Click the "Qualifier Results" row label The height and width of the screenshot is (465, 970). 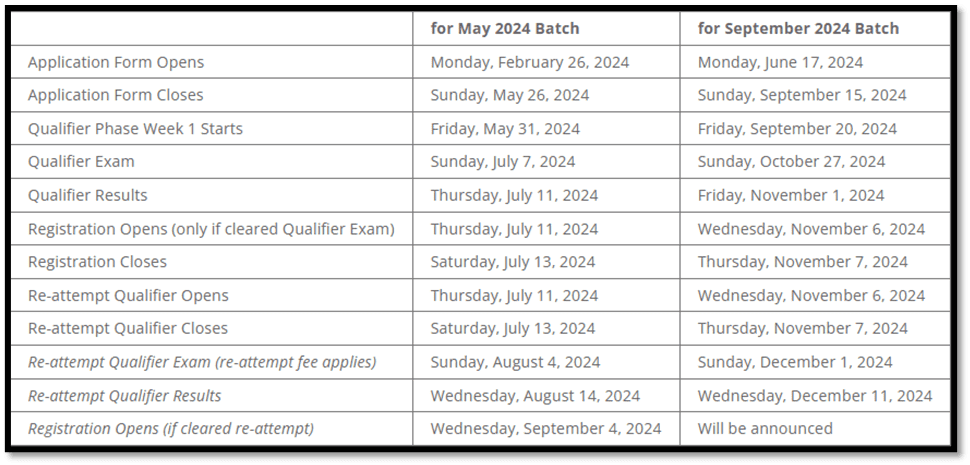[x=88, y=195]
